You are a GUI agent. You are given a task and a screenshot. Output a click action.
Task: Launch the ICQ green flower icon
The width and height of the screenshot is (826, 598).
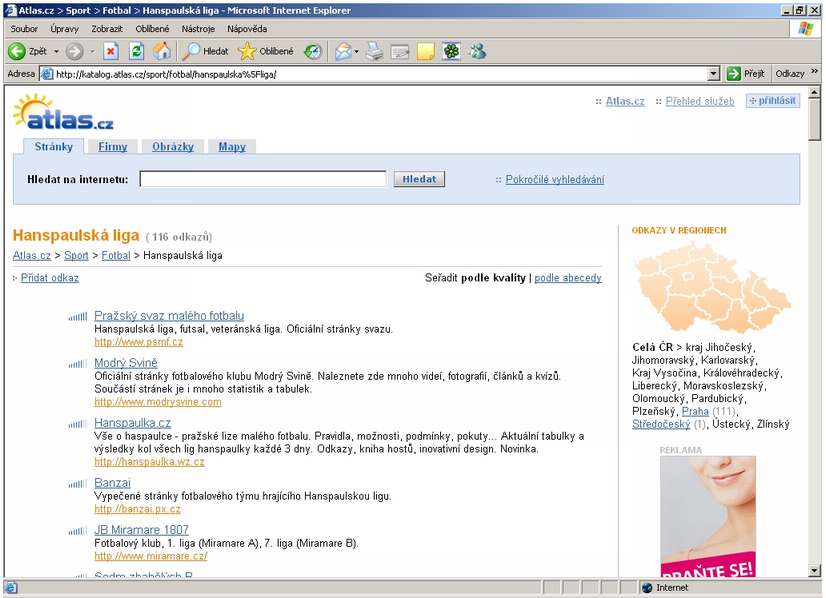(451, 51)
